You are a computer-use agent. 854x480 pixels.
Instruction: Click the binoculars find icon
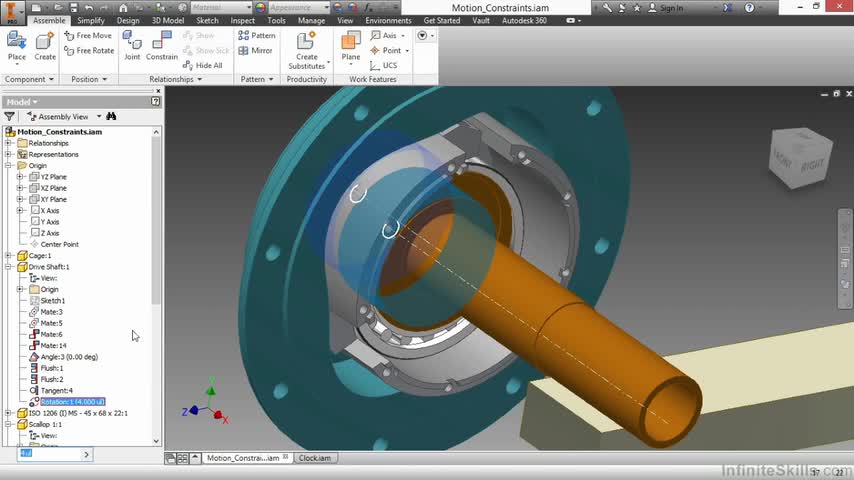111,116
